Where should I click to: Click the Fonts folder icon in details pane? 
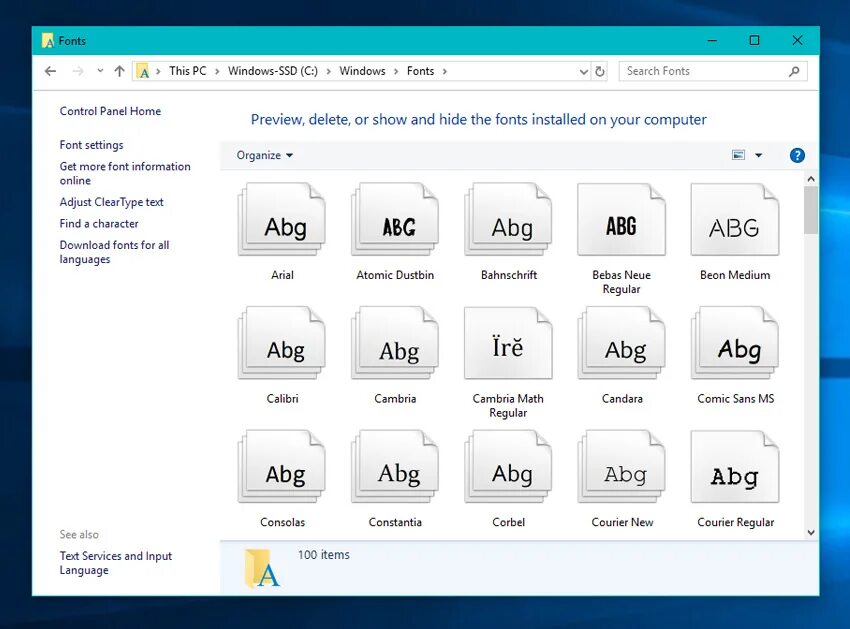[262, 568]
